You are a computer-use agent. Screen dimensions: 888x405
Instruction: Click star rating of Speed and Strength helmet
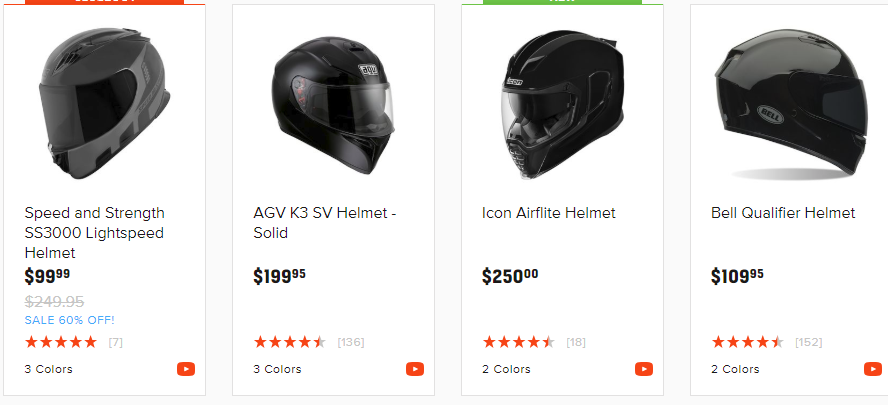[61, 342]
